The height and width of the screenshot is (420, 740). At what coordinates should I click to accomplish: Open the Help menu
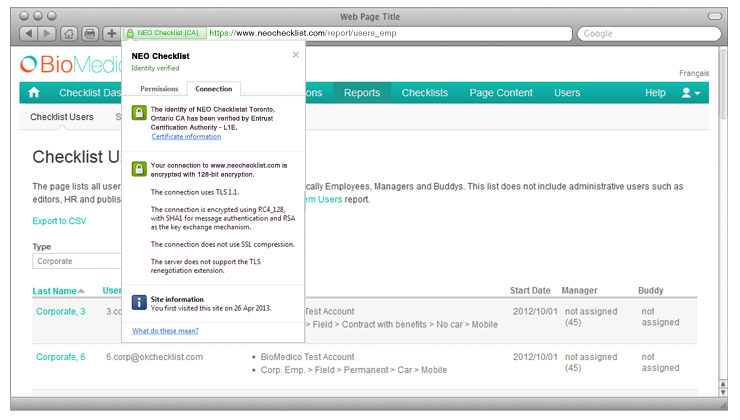[x=656, y=93]
